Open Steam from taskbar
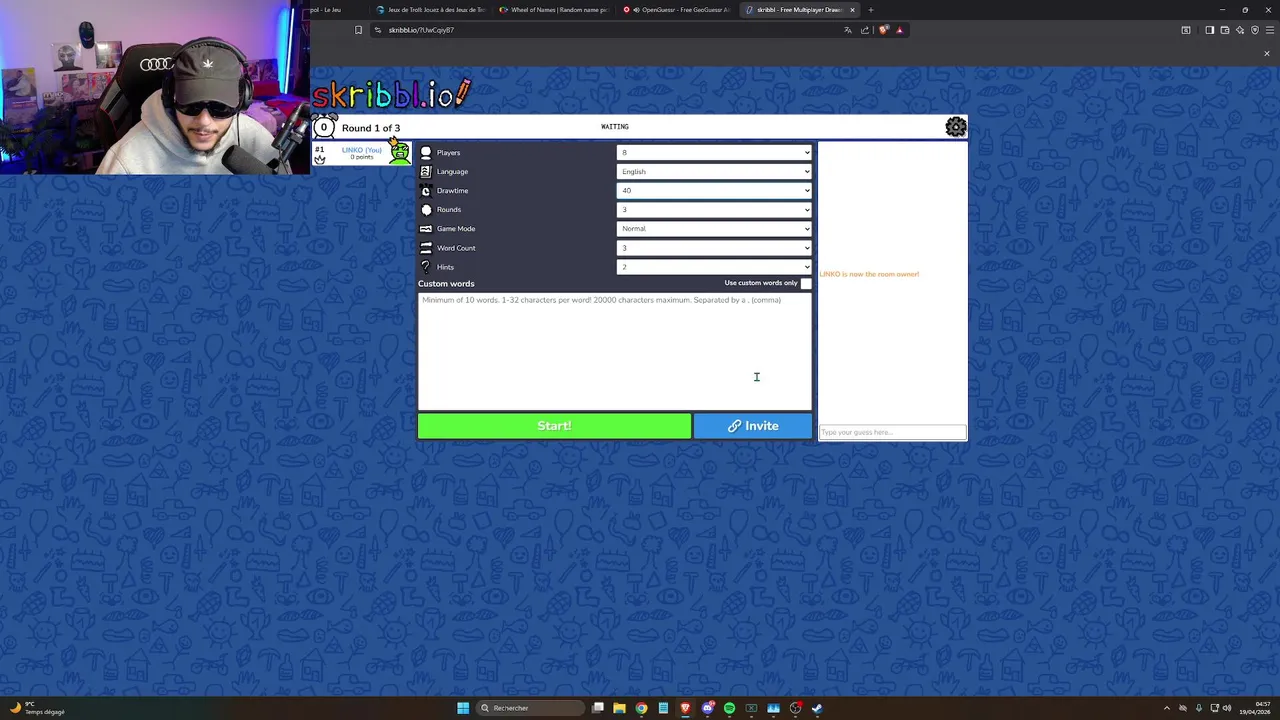The image size is (1280, 720). click(817, 708)
